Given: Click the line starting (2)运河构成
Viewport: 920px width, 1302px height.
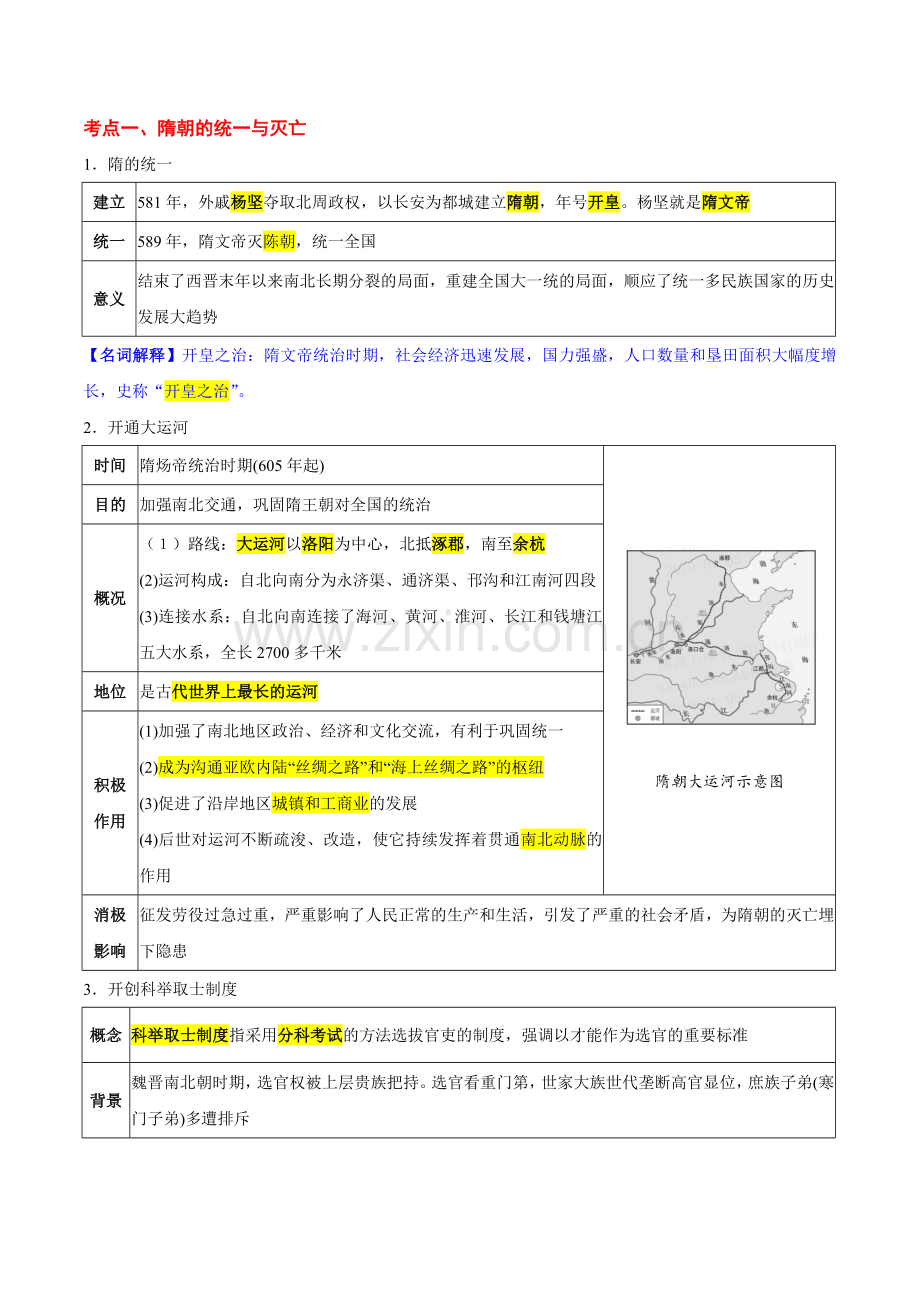Looking at the screenshot, I should [x=368, y=580].
